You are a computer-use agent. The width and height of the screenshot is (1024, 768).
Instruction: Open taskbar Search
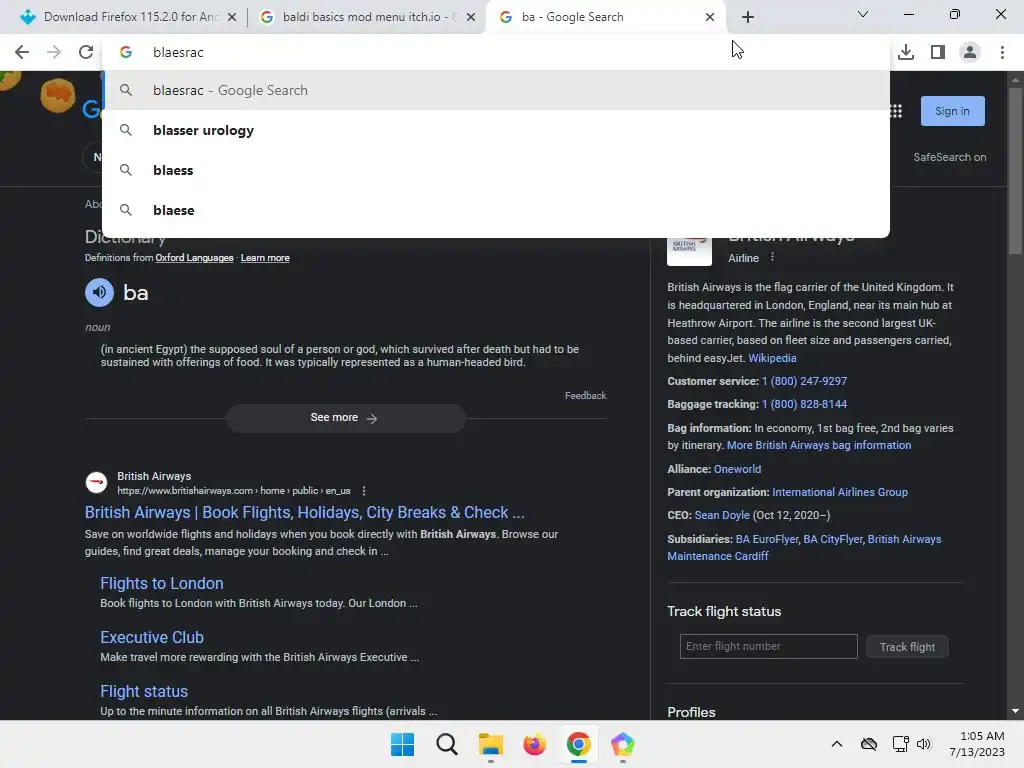pyautogui.click(x=447, y=744)
